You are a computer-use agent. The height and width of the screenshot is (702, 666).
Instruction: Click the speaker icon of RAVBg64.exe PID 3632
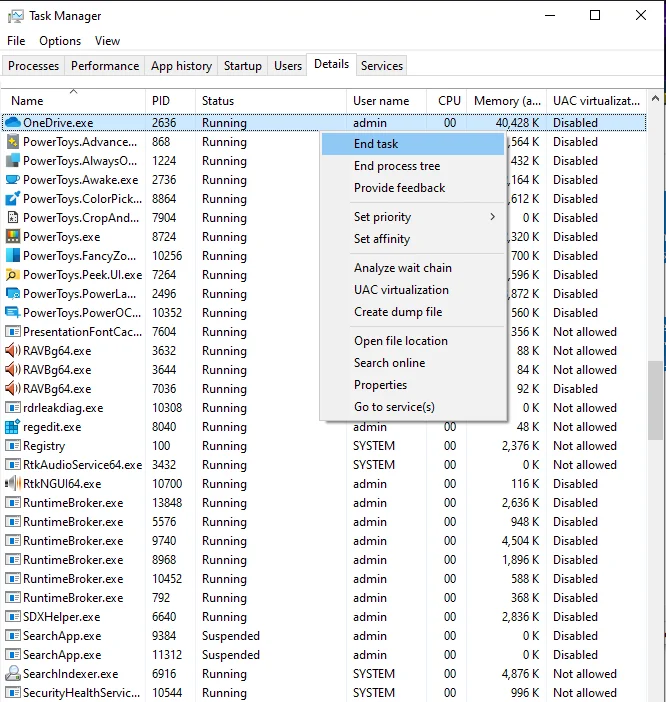point(13,351)
